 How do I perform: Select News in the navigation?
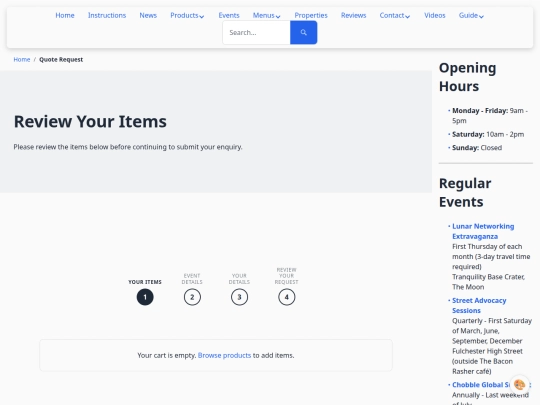click(x=148, y=15)
